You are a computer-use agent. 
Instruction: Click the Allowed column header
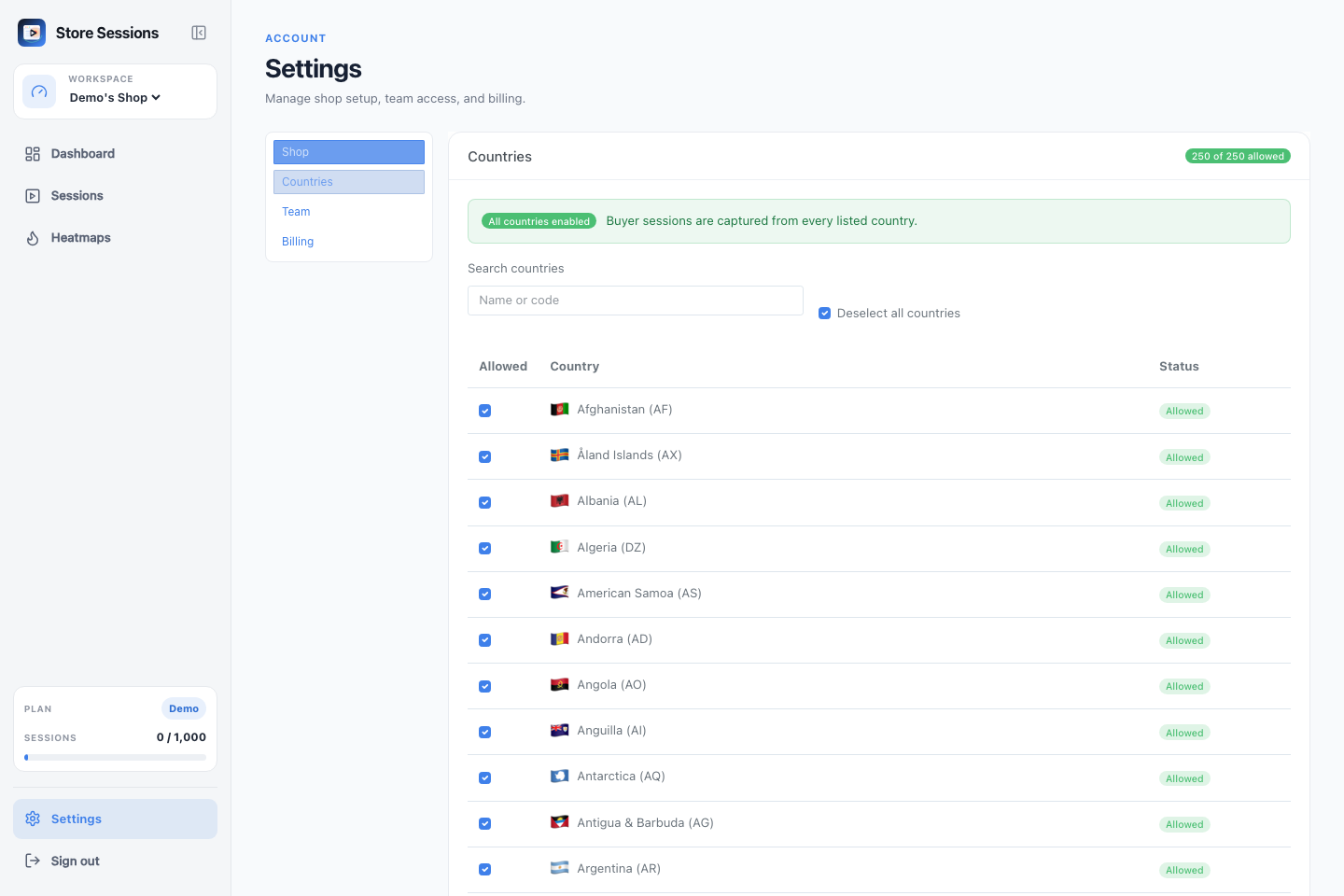click(x=503, y=366)
